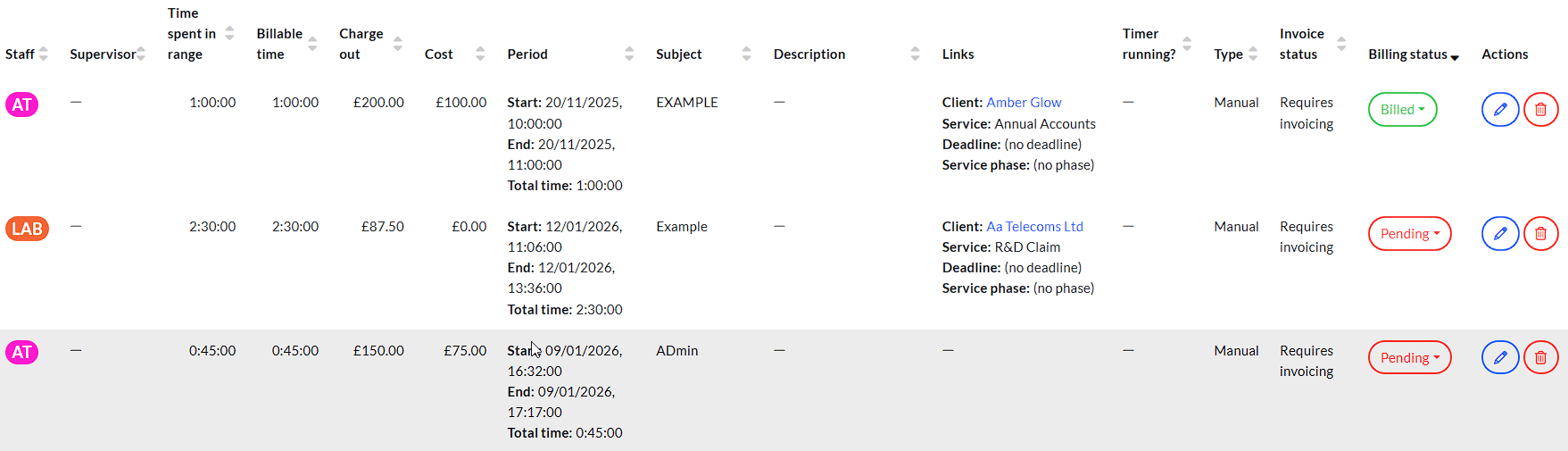The image size is (1568, 451).
Task: Open Pending dropdown for Aa Telecoms entry
Action: tap(1409, 234)
